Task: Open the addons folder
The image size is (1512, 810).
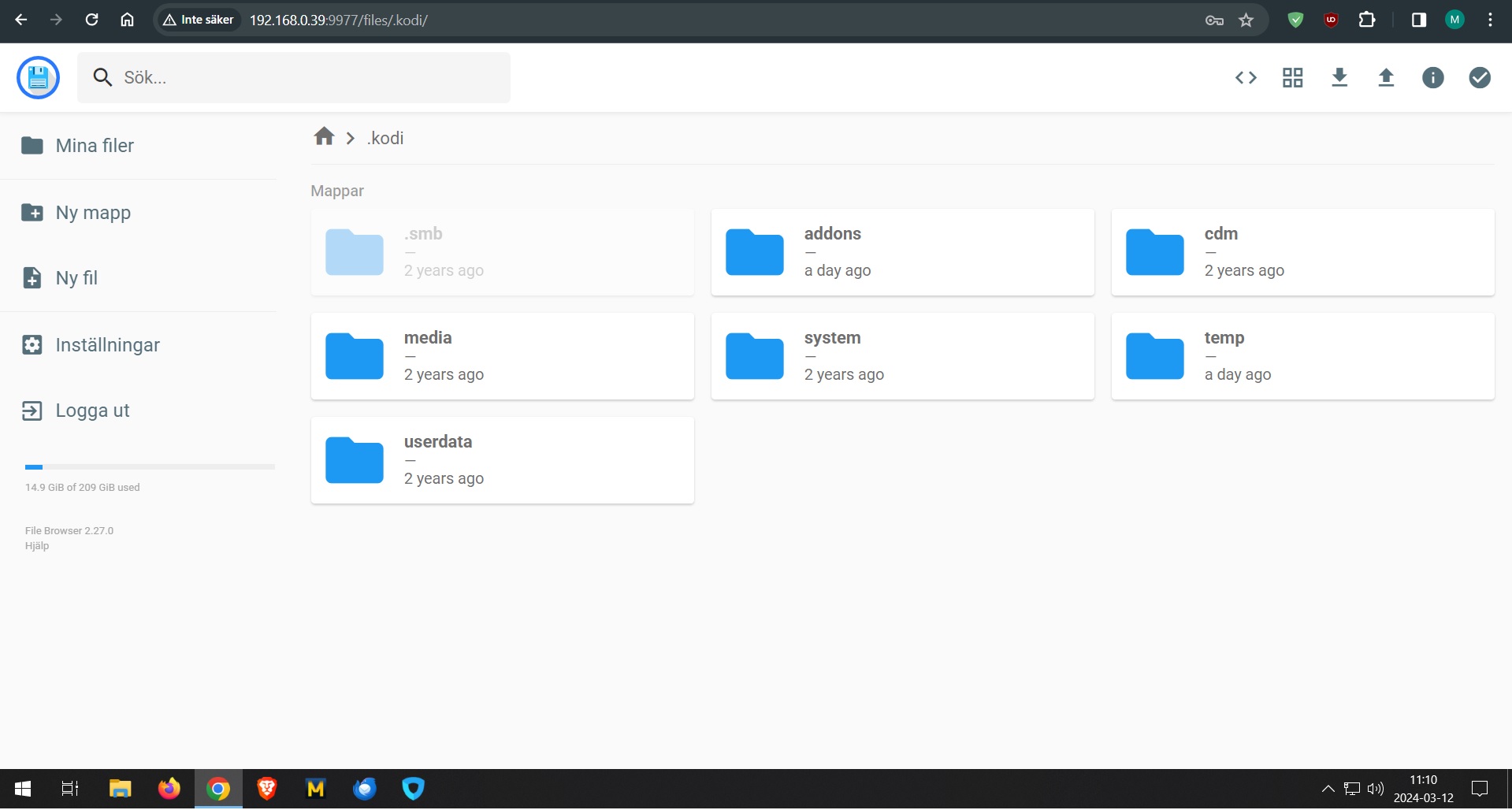Action: (x=902, y=252)
